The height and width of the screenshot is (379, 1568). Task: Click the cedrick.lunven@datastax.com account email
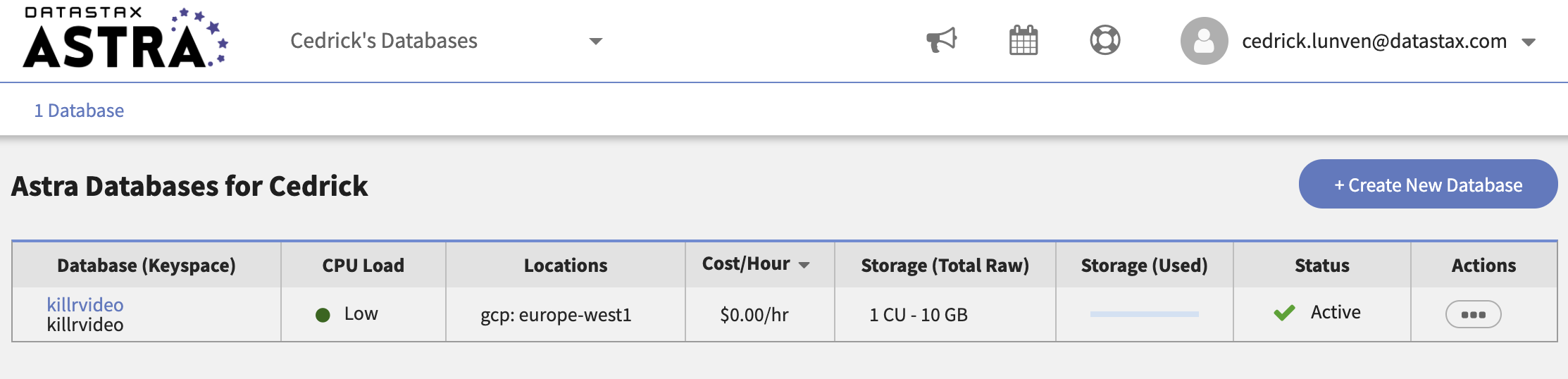(1374, 42)
